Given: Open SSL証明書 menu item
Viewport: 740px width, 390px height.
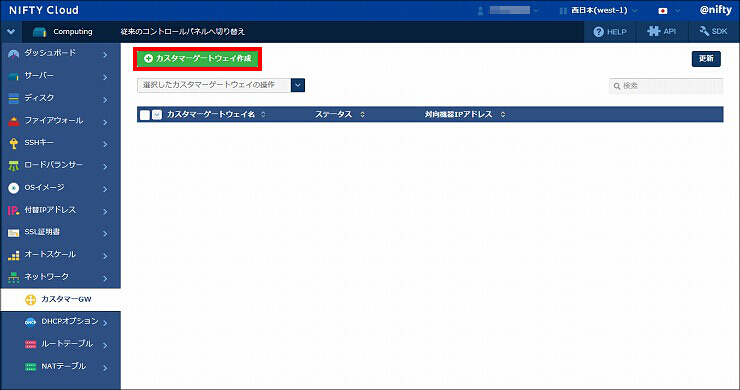Looking at the screenshot, I should (60, 232).
